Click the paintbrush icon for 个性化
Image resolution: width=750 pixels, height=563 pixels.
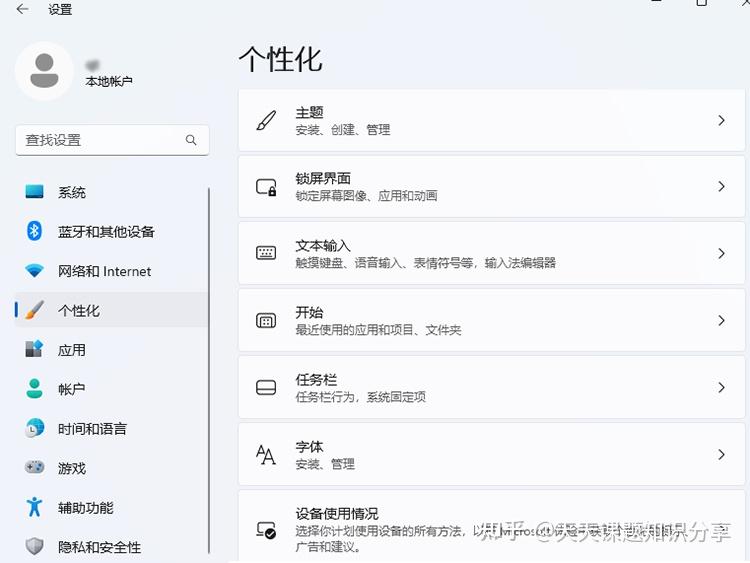pos(34,310)
